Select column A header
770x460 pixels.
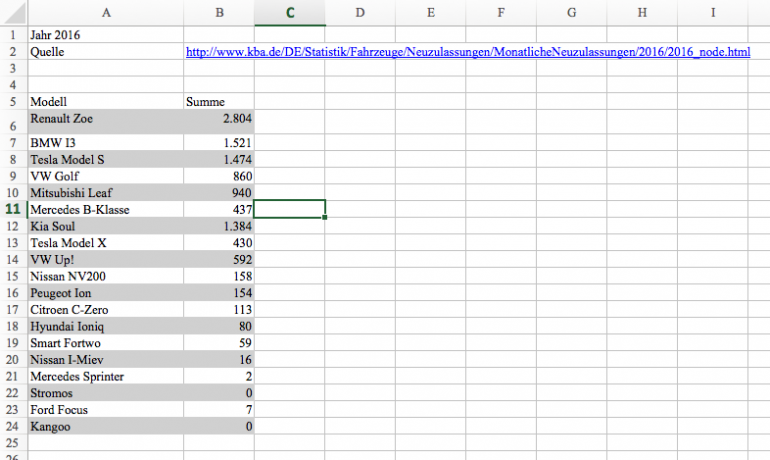pos(106,13)
